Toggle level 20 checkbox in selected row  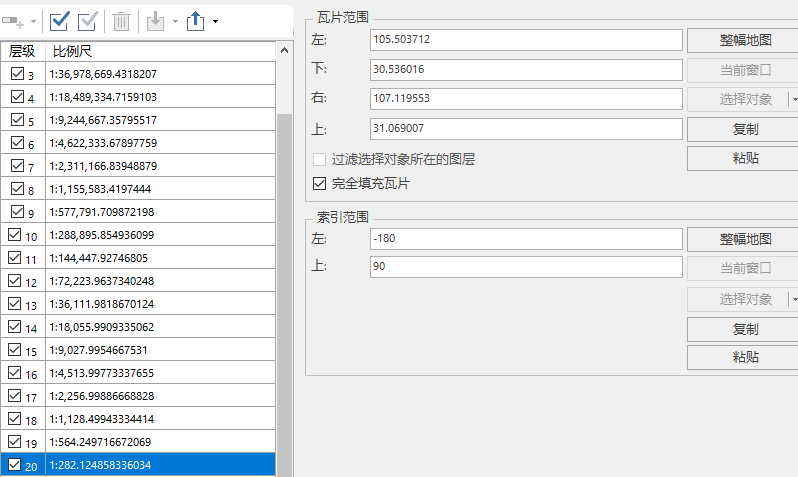[x=14, y=464]
